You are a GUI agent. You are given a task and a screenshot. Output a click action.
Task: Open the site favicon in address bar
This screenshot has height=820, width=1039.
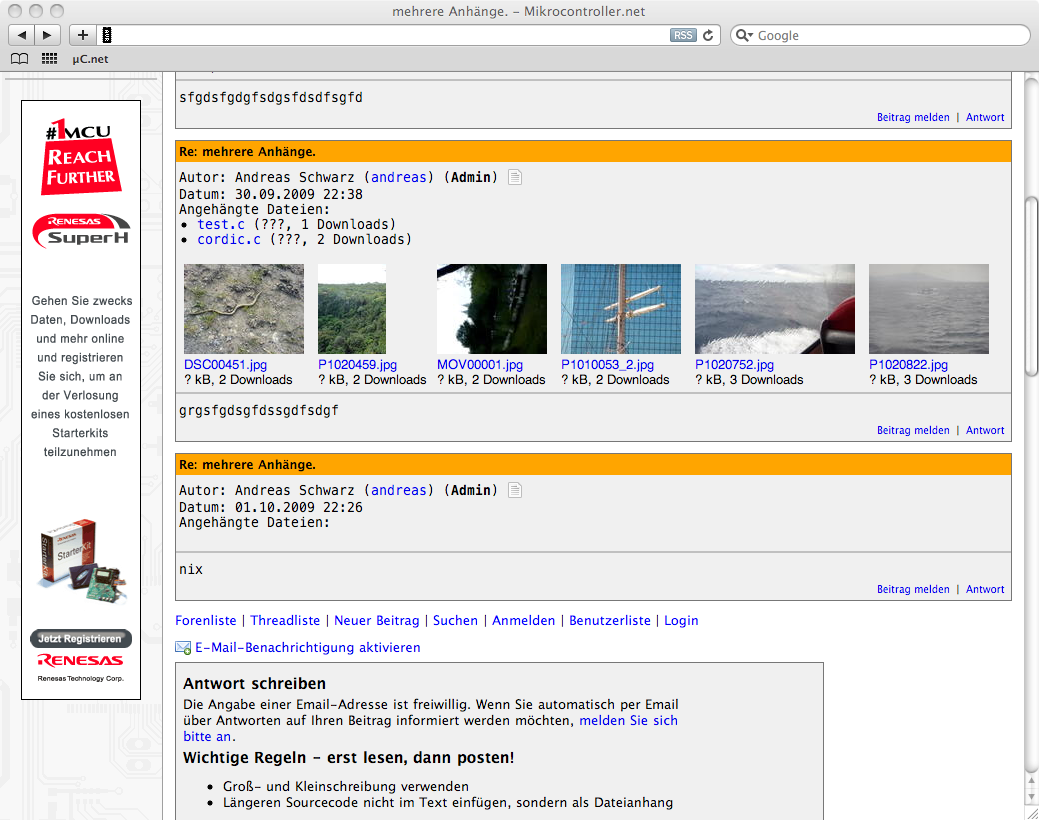click(107, 35)
